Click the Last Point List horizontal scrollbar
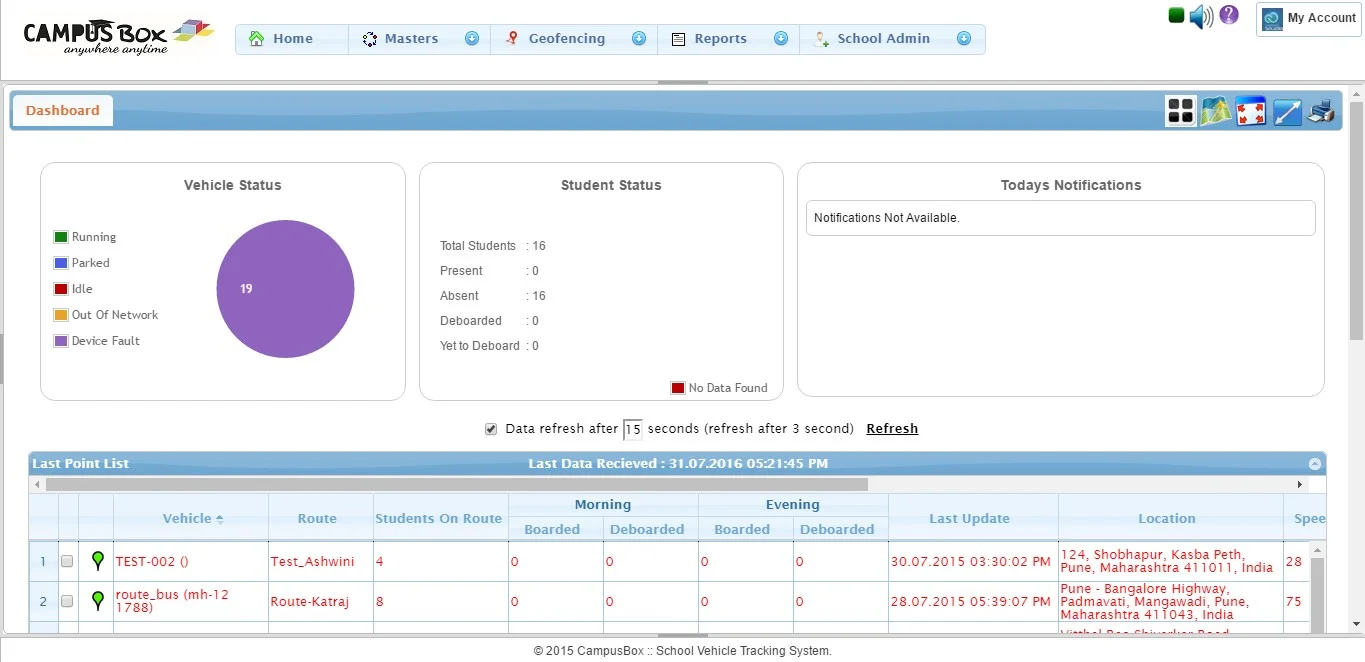 [x=457, y=484]
